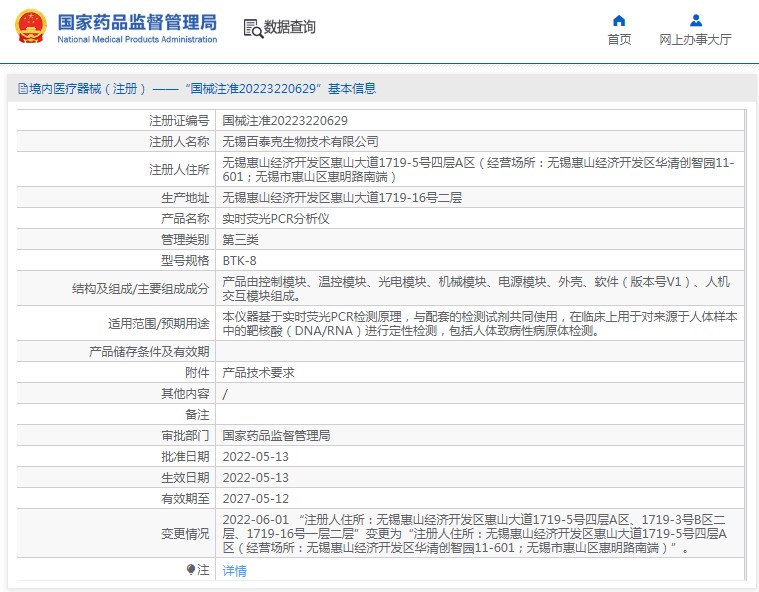Open the 数据查询 text label
Viewport: 759px width, 592px height.
290,28
